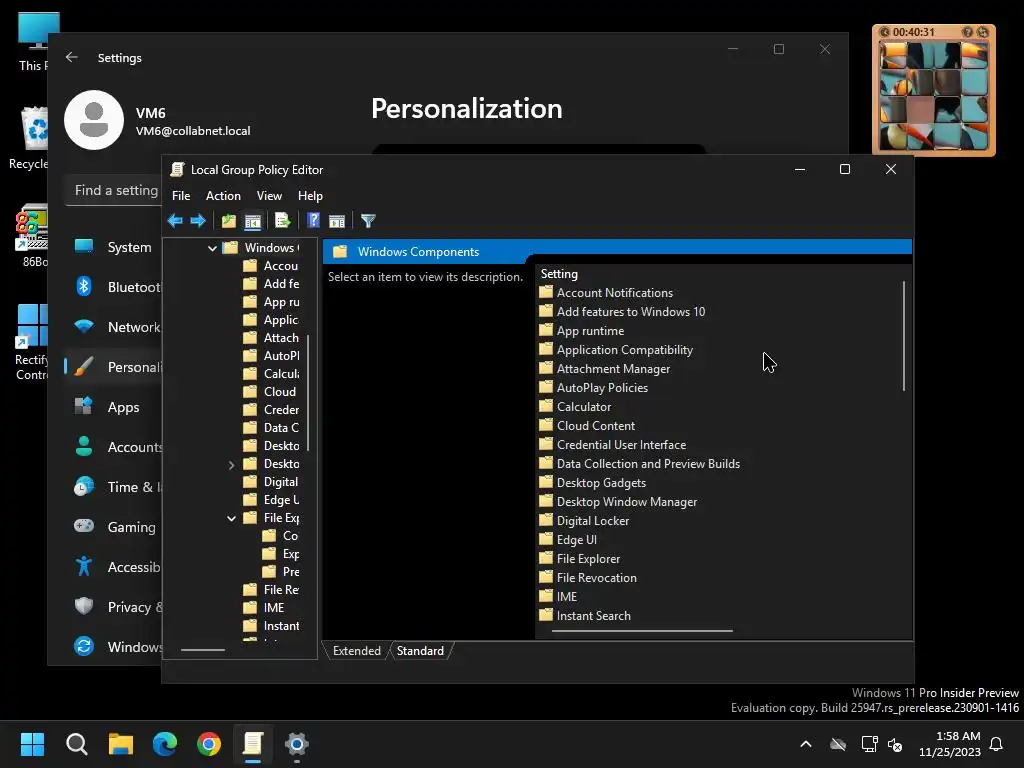
Task: Click the Back arrow in Group Policy toolbar
Action: [x=175, y=221]
